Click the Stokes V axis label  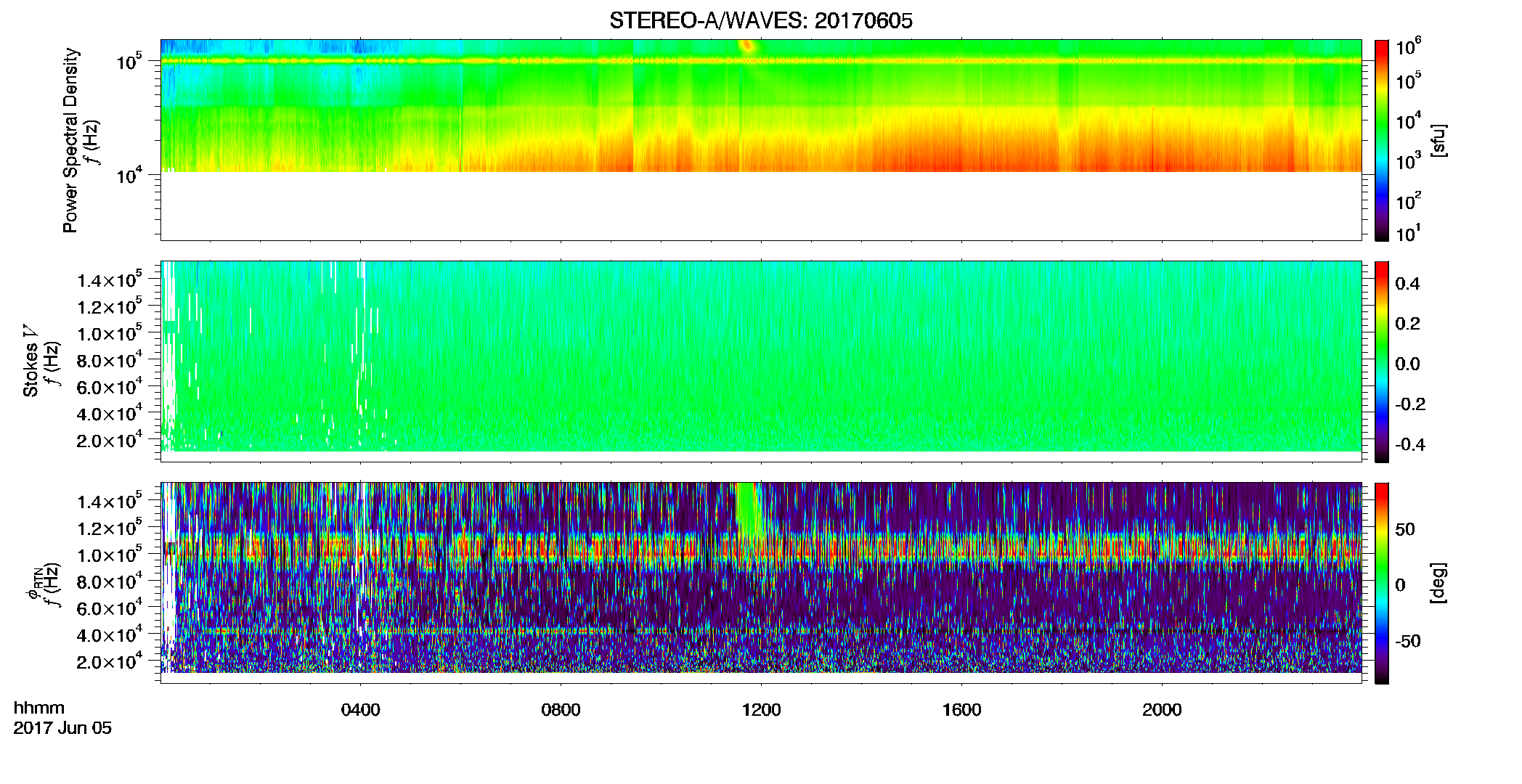point(30,361)
